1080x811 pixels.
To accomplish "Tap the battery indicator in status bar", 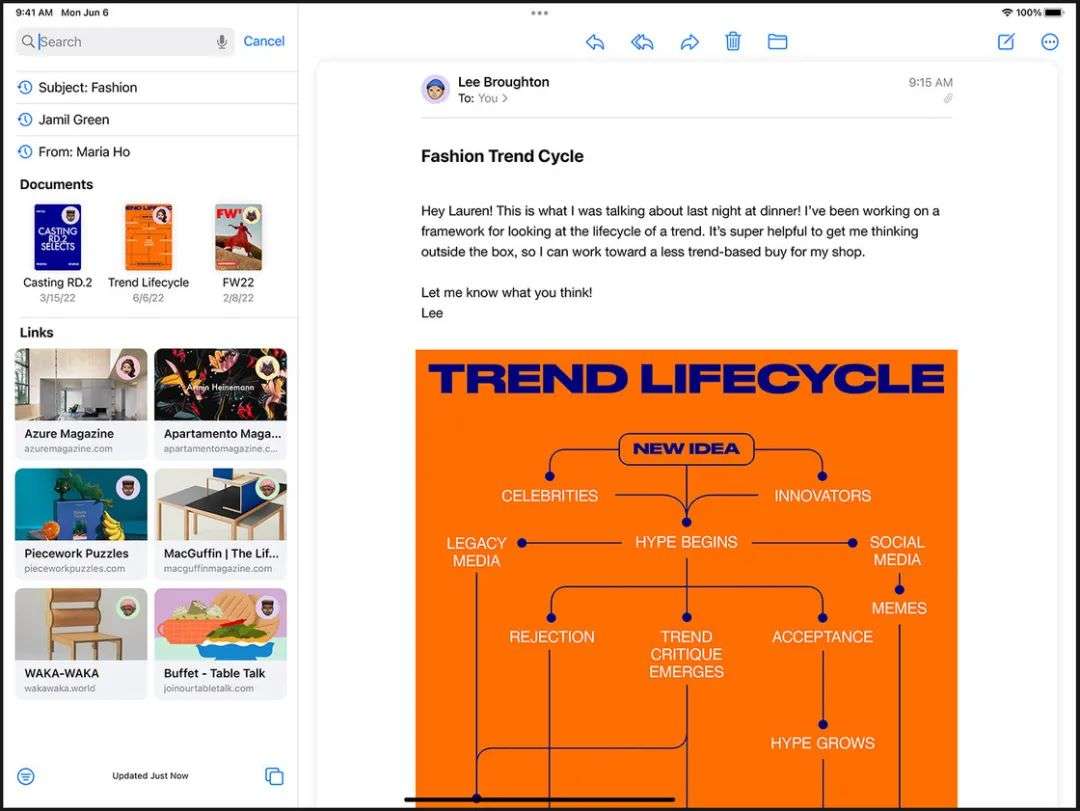I will (1055, 12).
